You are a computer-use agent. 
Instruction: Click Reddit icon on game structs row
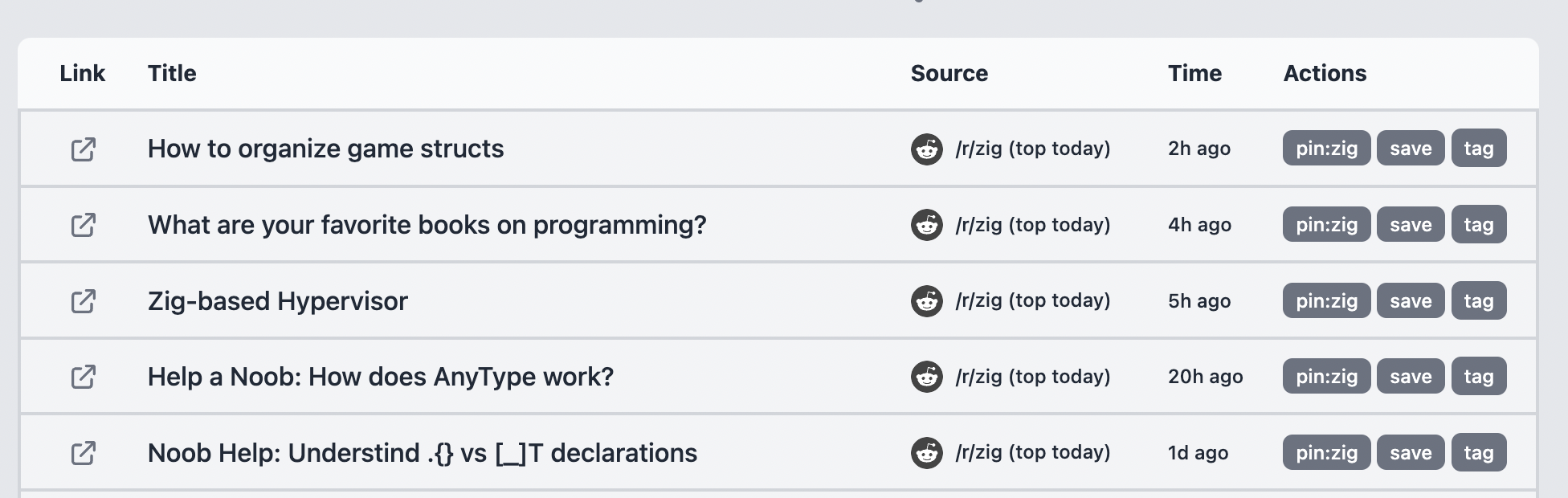(926, 149)
